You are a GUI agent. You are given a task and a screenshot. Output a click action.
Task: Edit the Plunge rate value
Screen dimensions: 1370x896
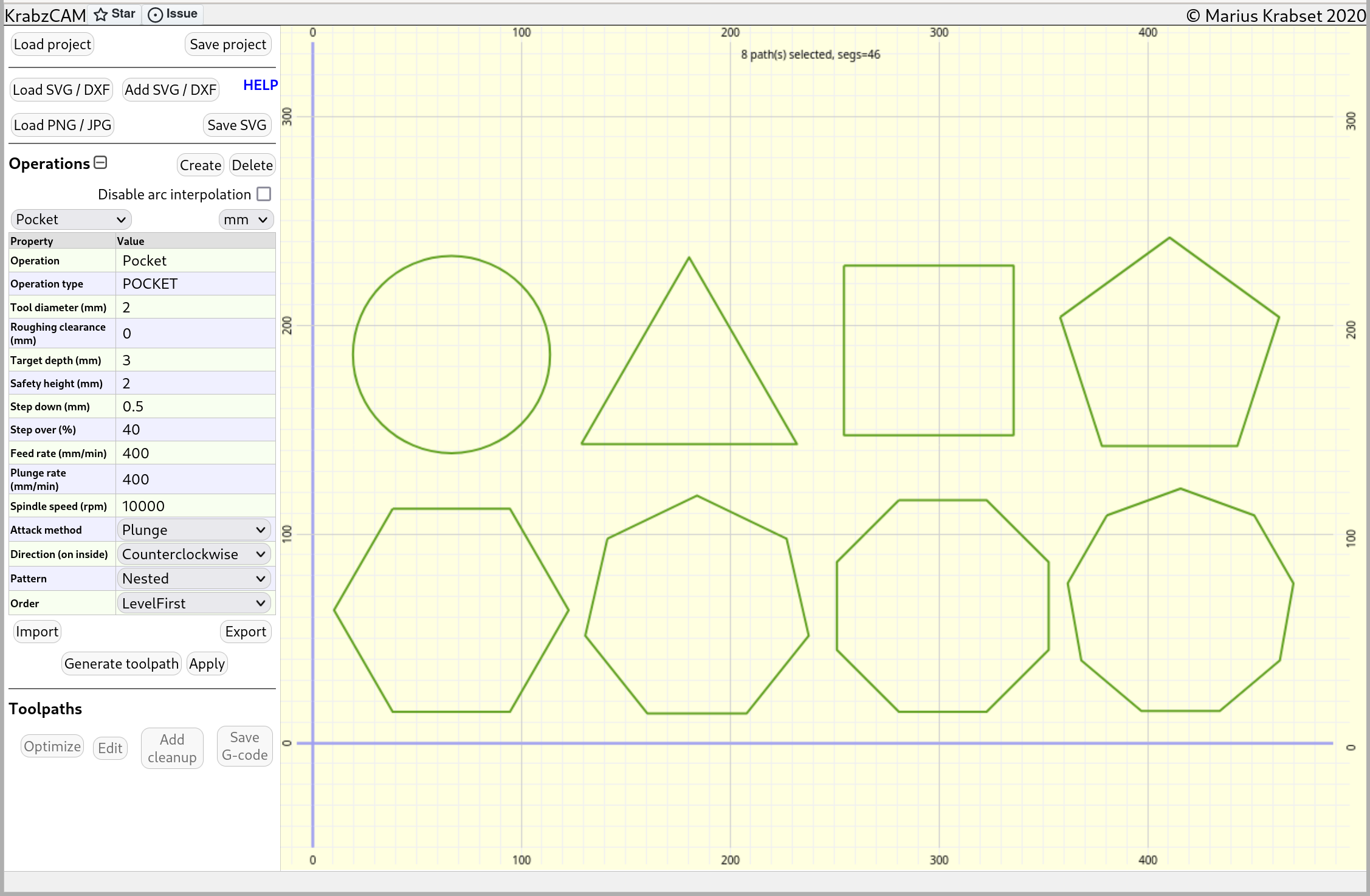pyautogui.click(x=196, y=480)
